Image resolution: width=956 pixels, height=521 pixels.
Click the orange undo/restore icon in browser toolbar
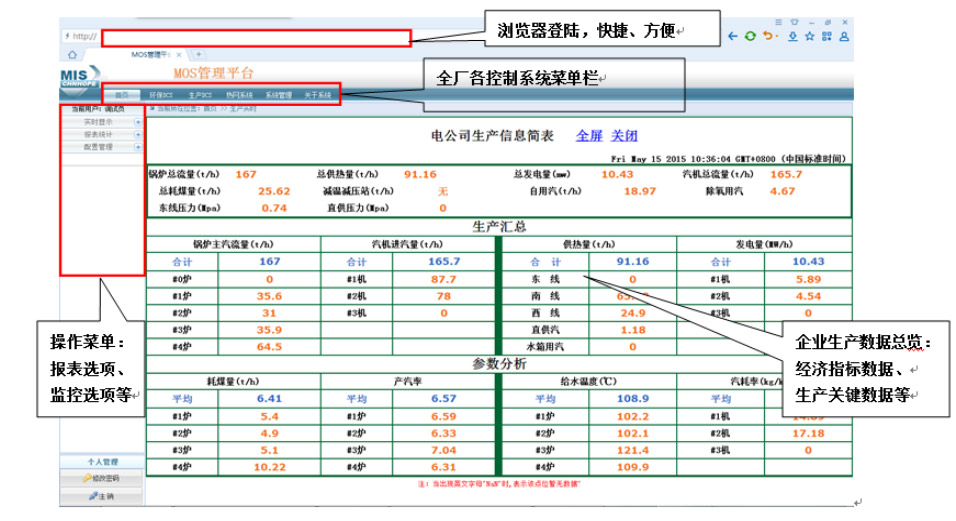coord(767,36)
